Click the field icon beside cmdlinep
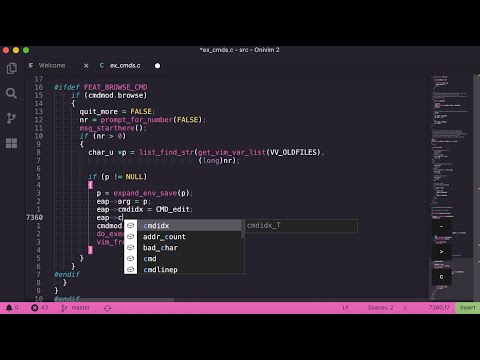This screenshot has height=360, width=480. tap(131, 269)
